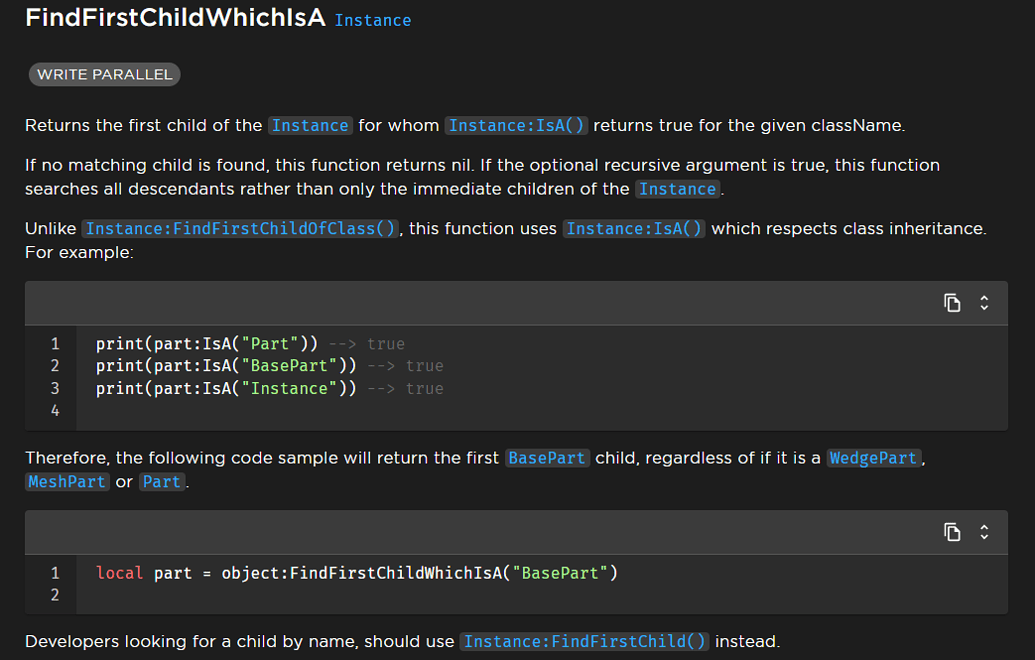Click the WRITE PARALLEL badge
This screenshot has height=660, width=1035.
click(x=104, y=74)
